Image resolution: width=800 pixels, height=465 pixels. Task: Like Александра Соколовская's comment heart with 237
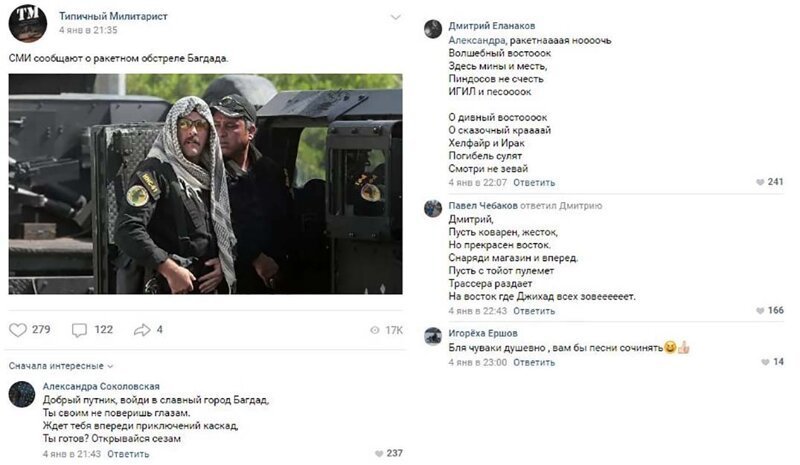[379, 453]
